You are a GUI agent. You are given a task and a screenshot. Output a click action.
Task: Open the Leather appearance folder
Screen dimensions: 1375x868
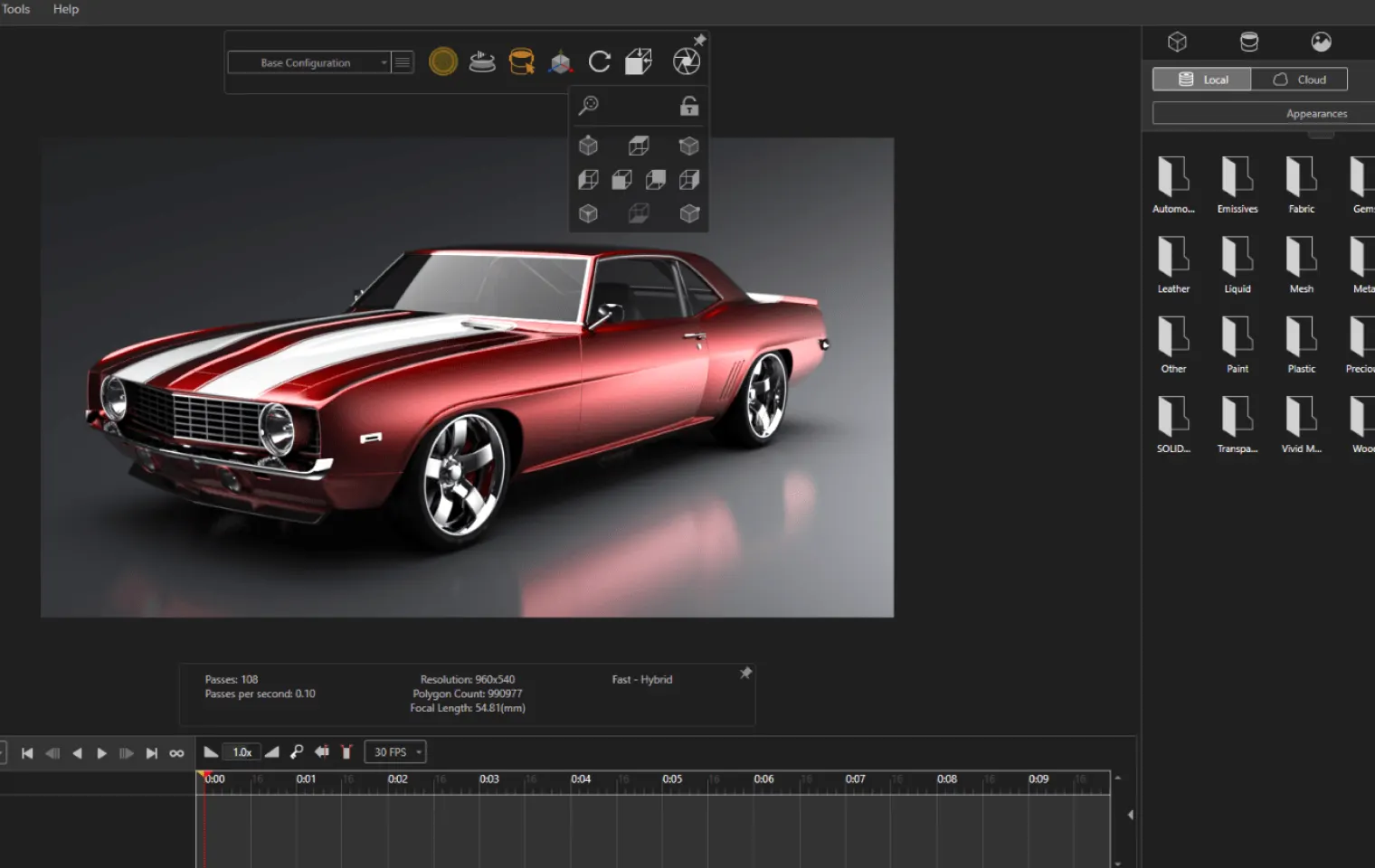coord(1173,265)
